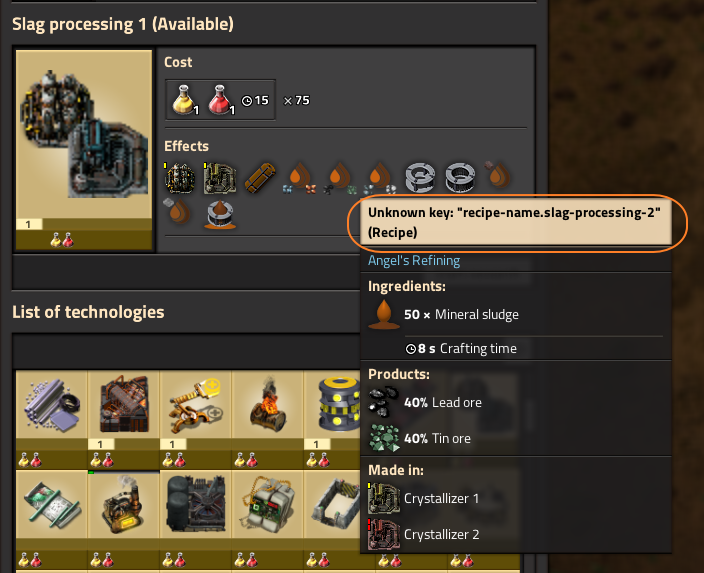Click the Angel's Refining mod link

pos(414,260)
